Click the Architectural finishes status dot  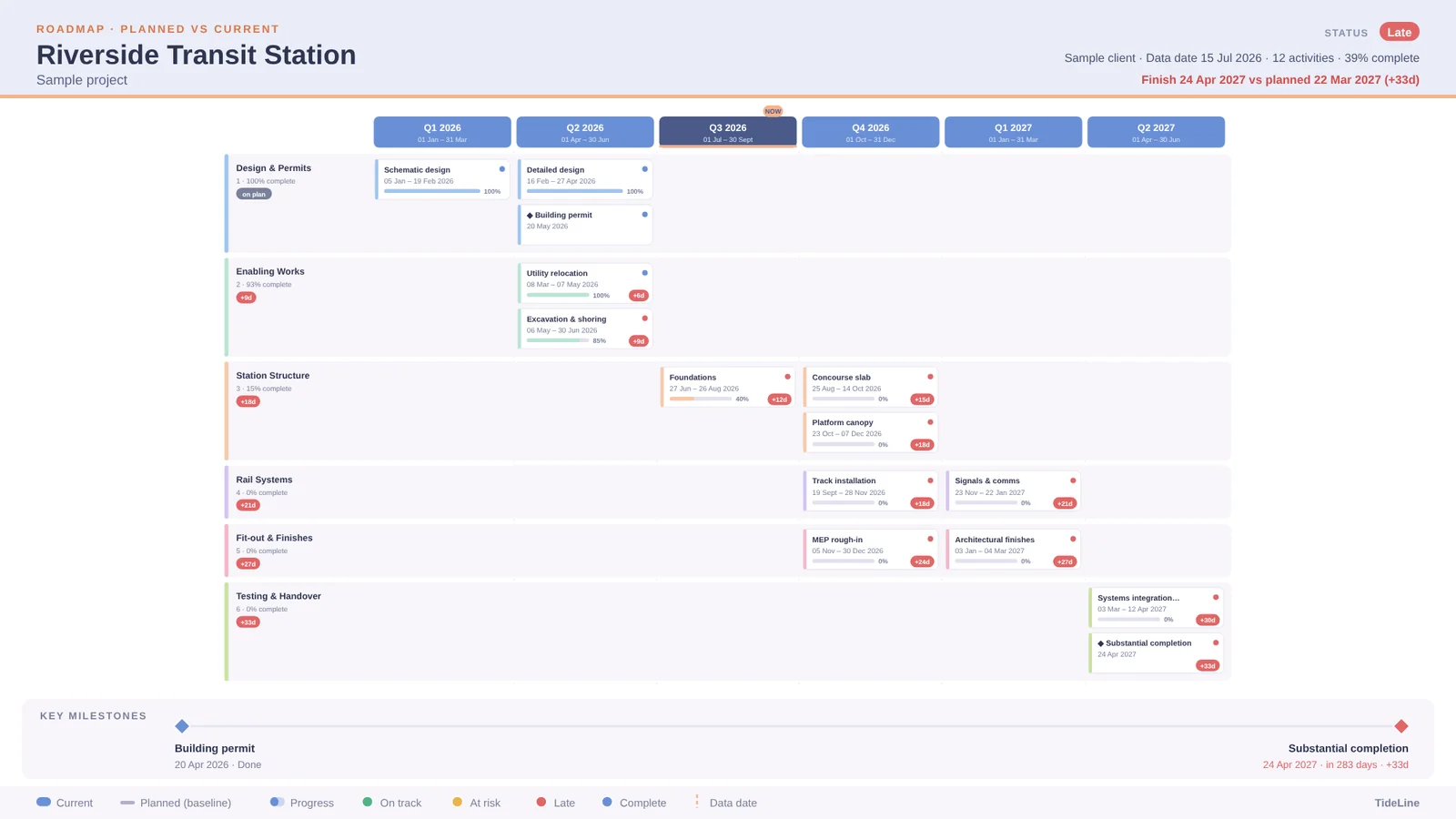pyautogui.click(x=1073, y=539)
